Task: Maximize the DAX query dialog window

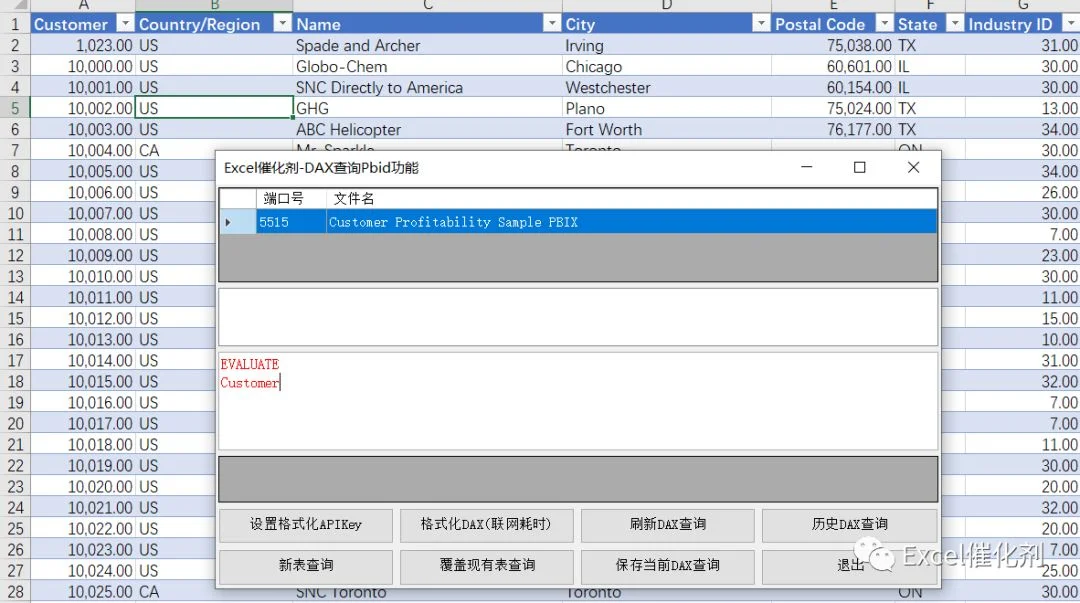Action: (x=860, y=167)
